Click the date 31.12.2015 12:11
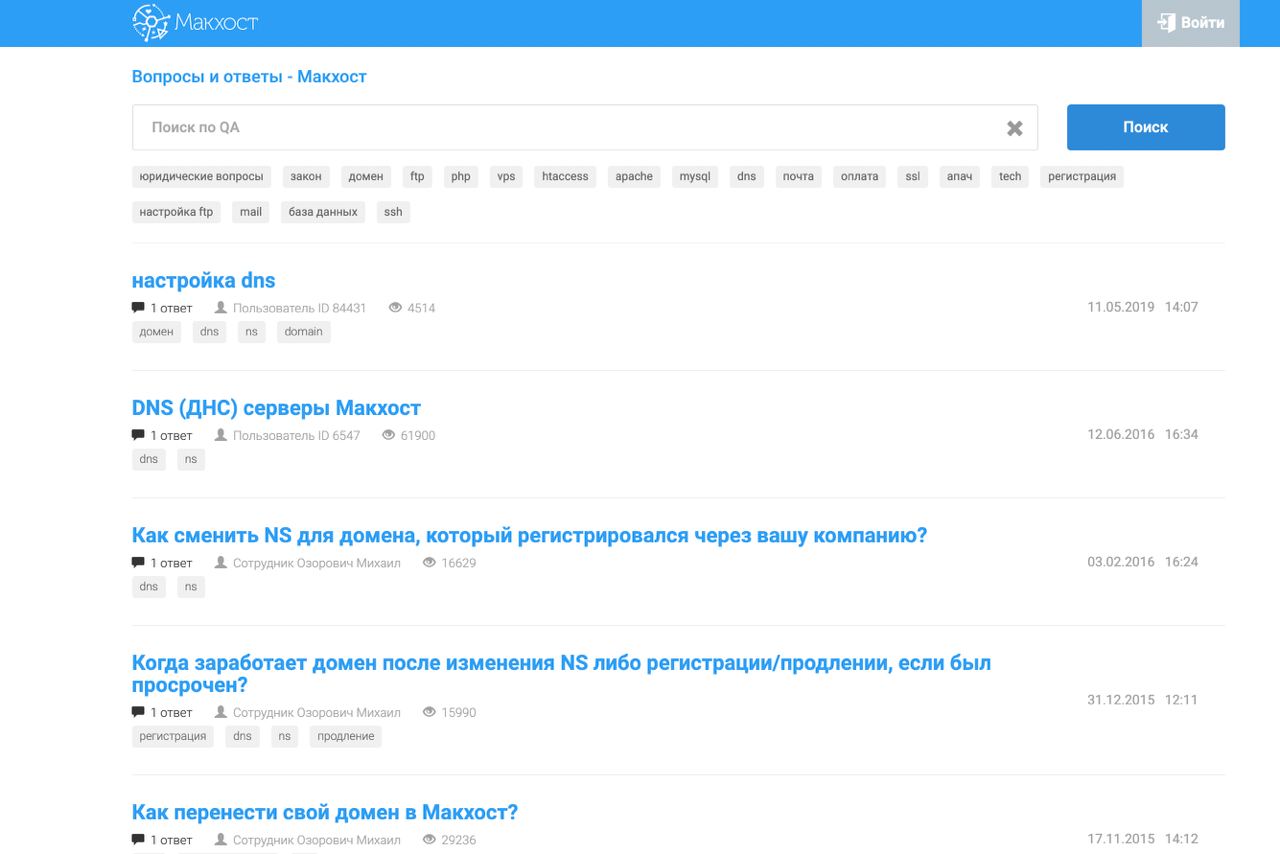 1142,700
